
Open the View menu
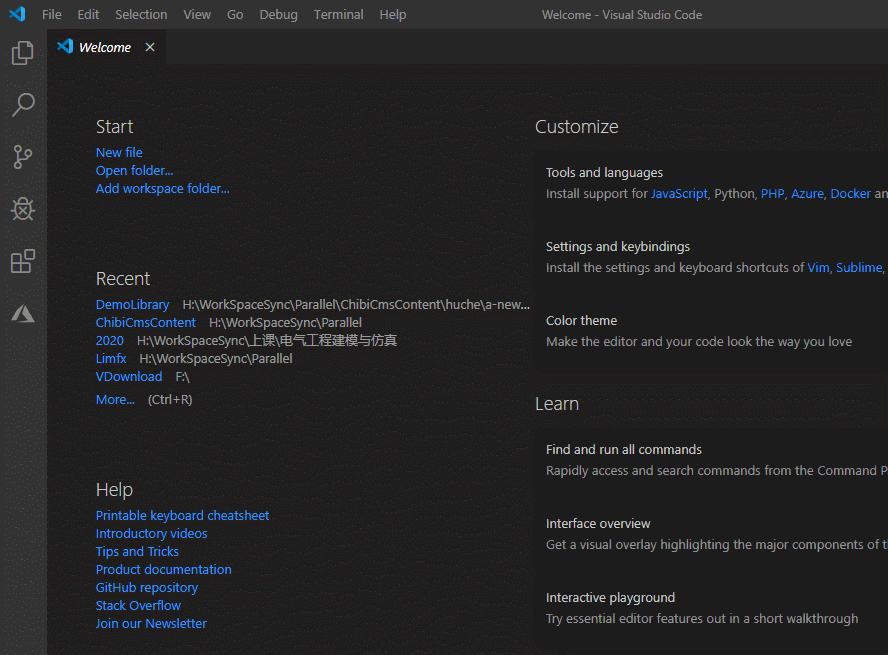[197, 15]
